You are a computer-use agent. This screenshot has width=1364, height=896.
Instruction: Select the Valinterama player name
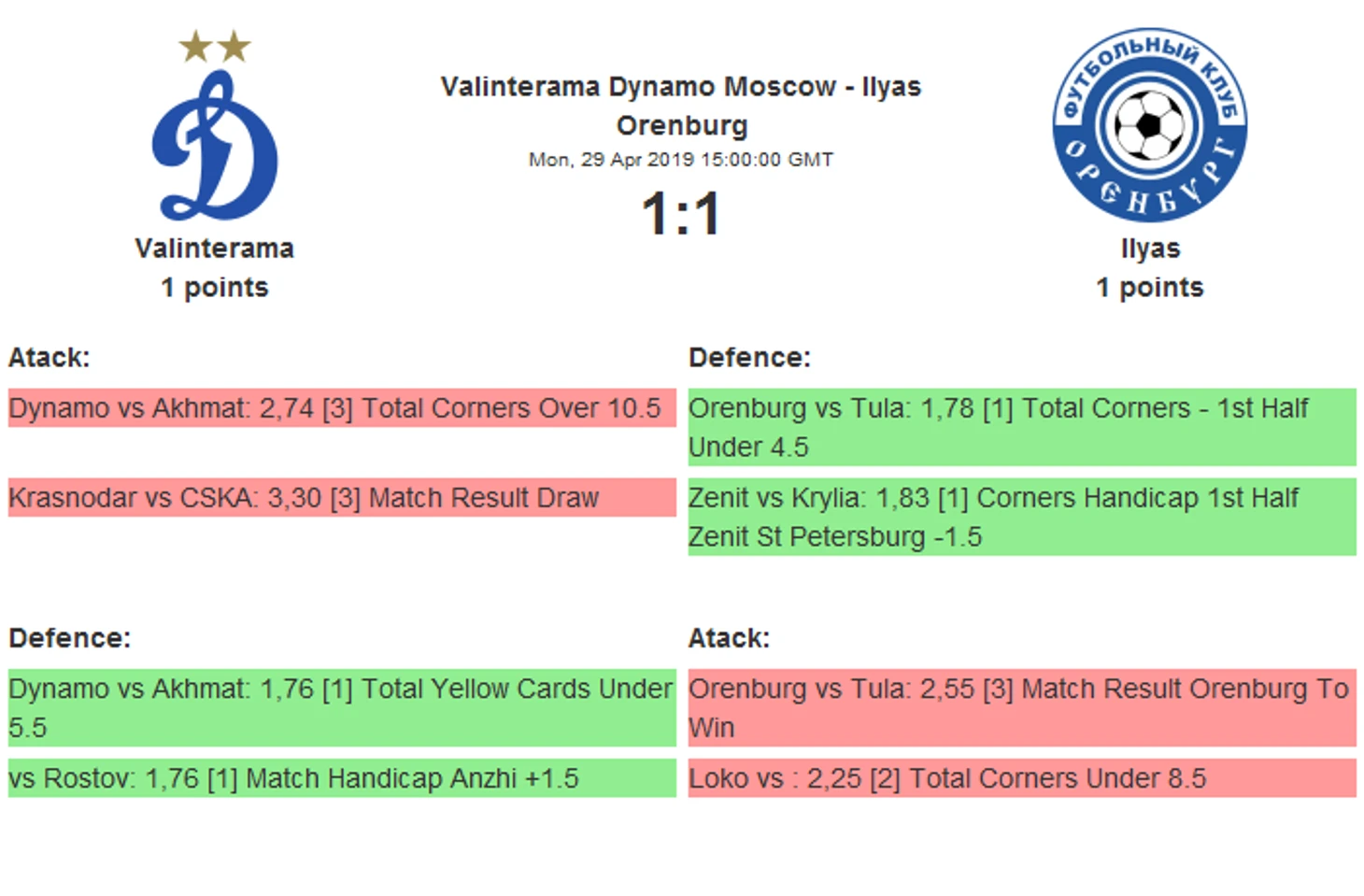pos(215,249)
